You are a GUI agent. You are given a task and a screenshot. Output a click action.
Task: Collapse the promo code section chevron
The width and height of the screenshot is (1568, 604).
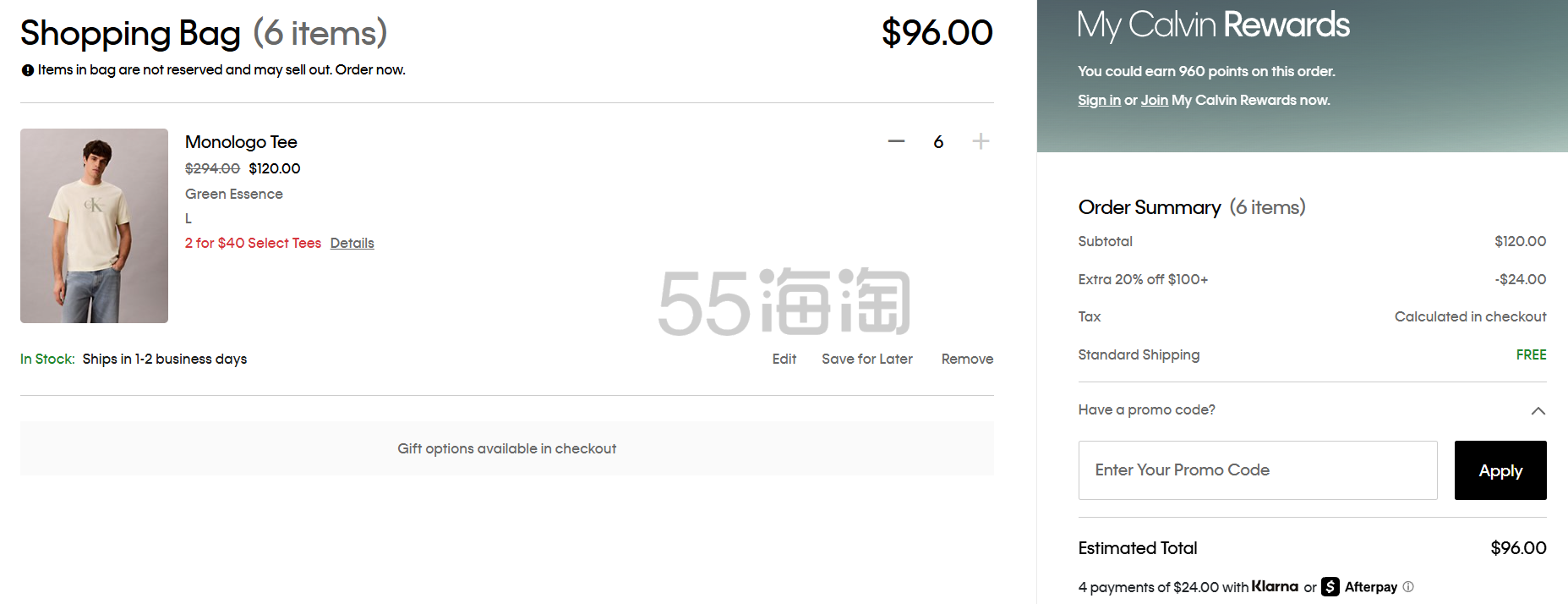point(1538,410)
